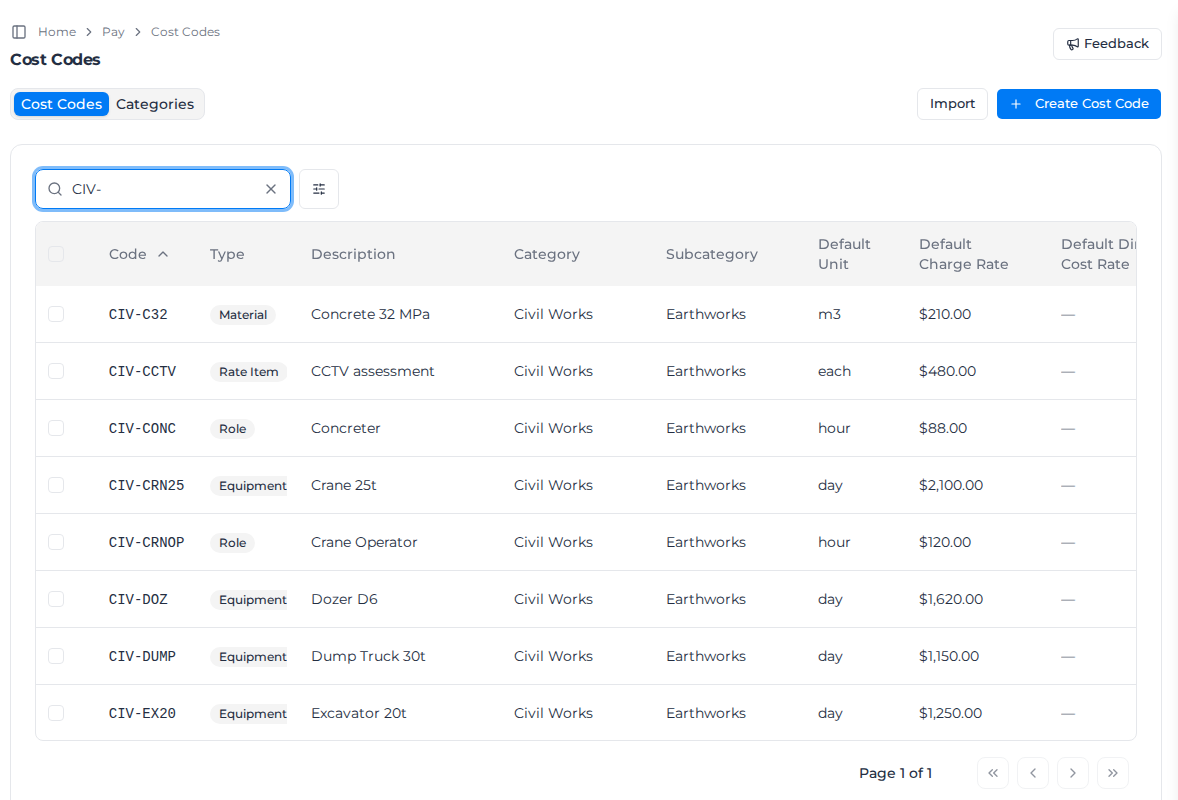Select all rows header checkbox
Image resolution: width=1178 pixels, height=800 pixels.
56,254
